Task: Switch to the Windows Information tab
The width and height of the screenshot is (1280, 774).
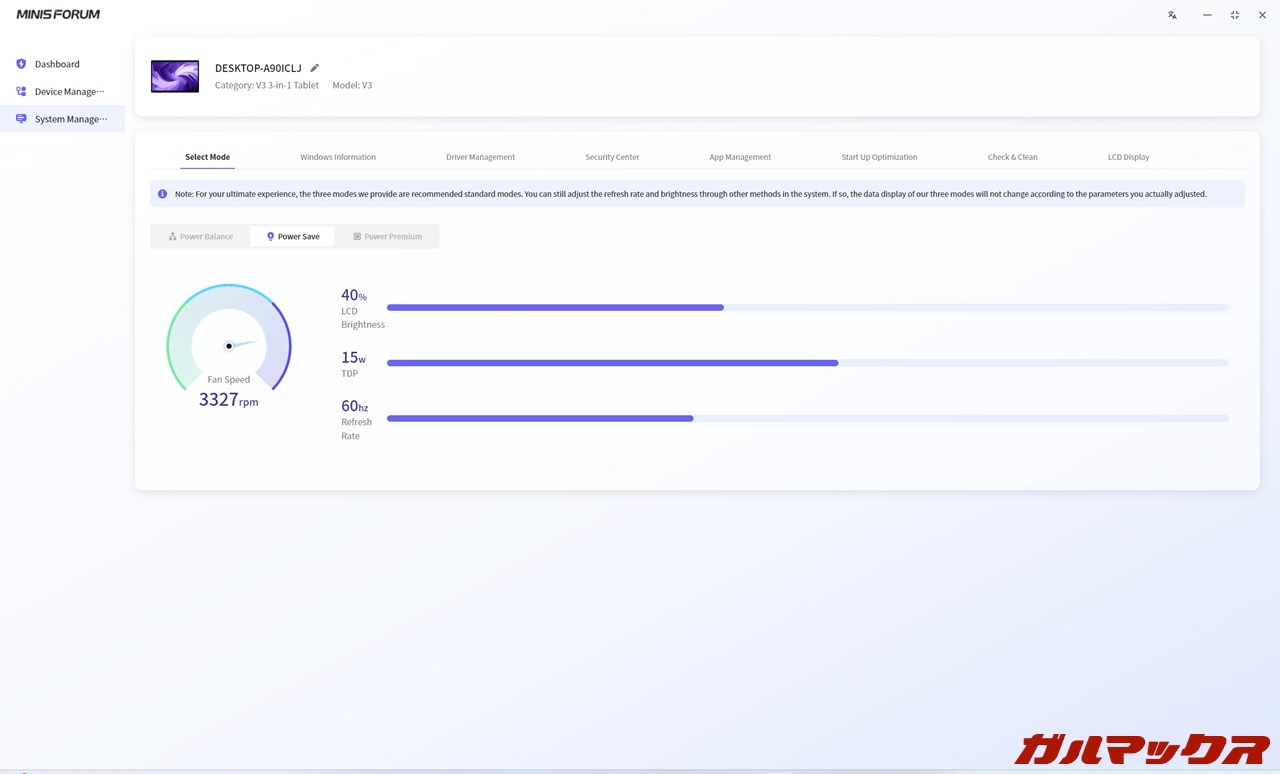Action: click(338, 157)
